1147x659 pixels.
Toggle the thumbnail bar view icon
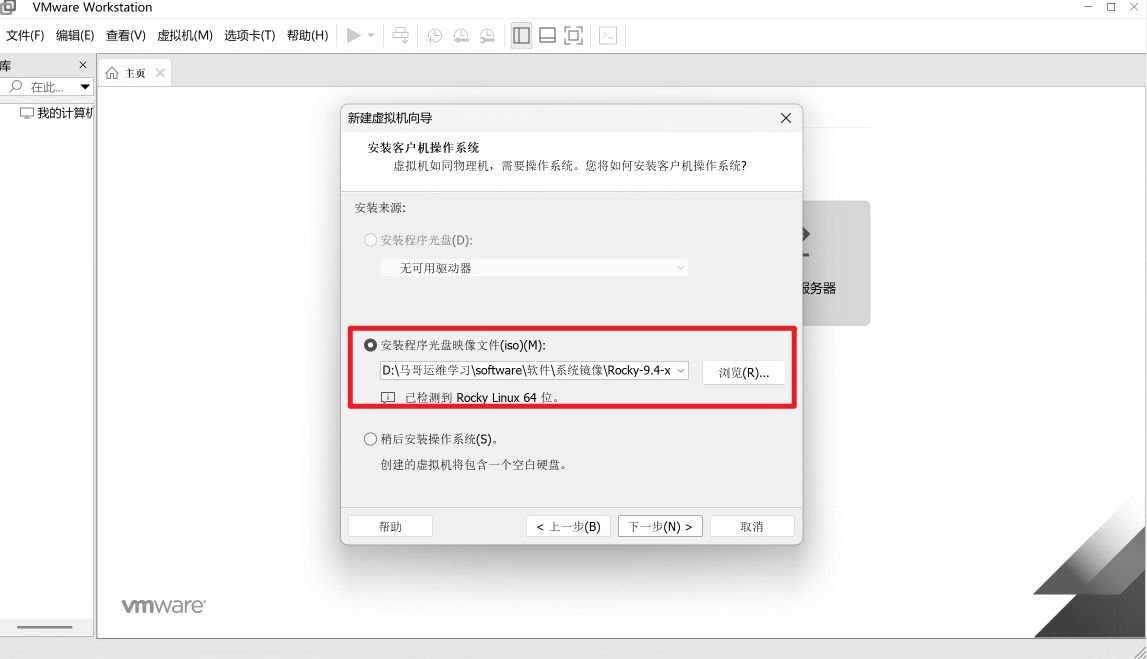[x=547, y=35]
